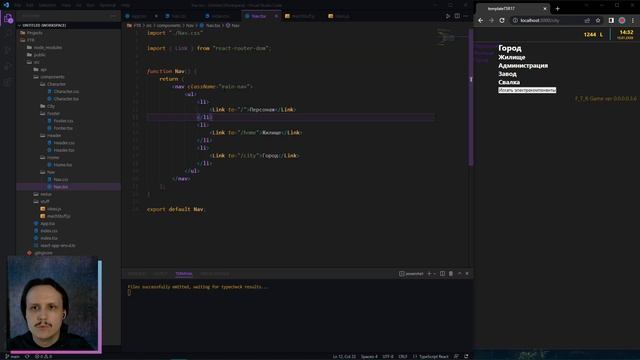Image resolution: width=640 pixels, height=360 pixels.
Task: Click the browser back arrow
Action: [x=480, y=20]
